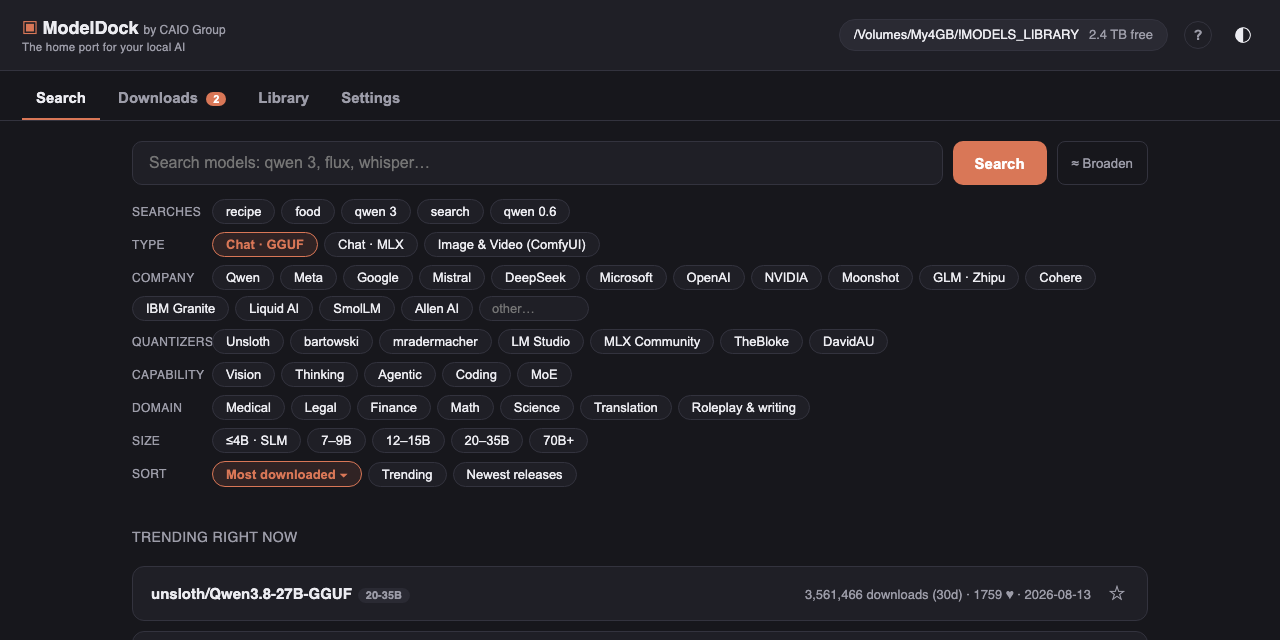The height and width of the screenshot is (640, 1280).
Task: Filter by company Cohere
Action: click(1060, 277)
